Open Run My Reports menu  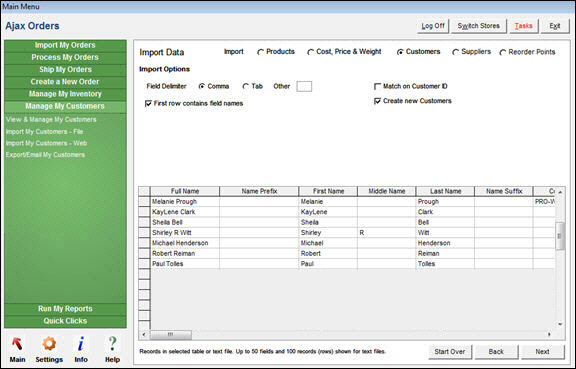[65, 309]
